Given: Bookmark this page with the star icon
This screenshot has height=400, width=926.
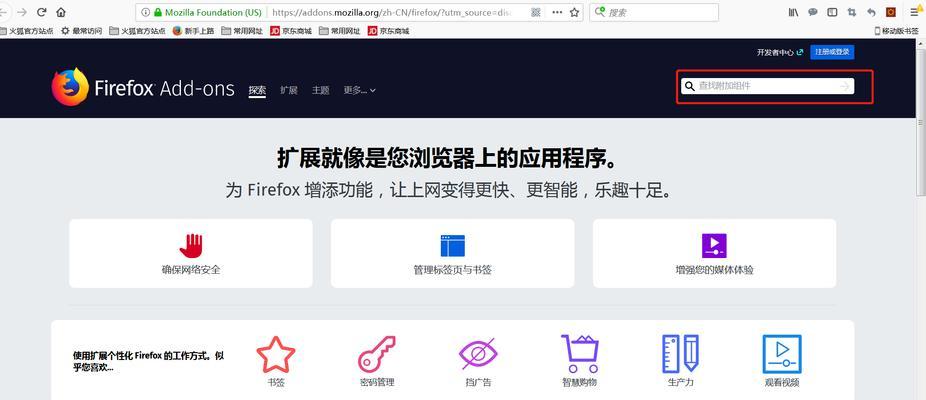Looking at the screenshot, I should pos(574,12).
